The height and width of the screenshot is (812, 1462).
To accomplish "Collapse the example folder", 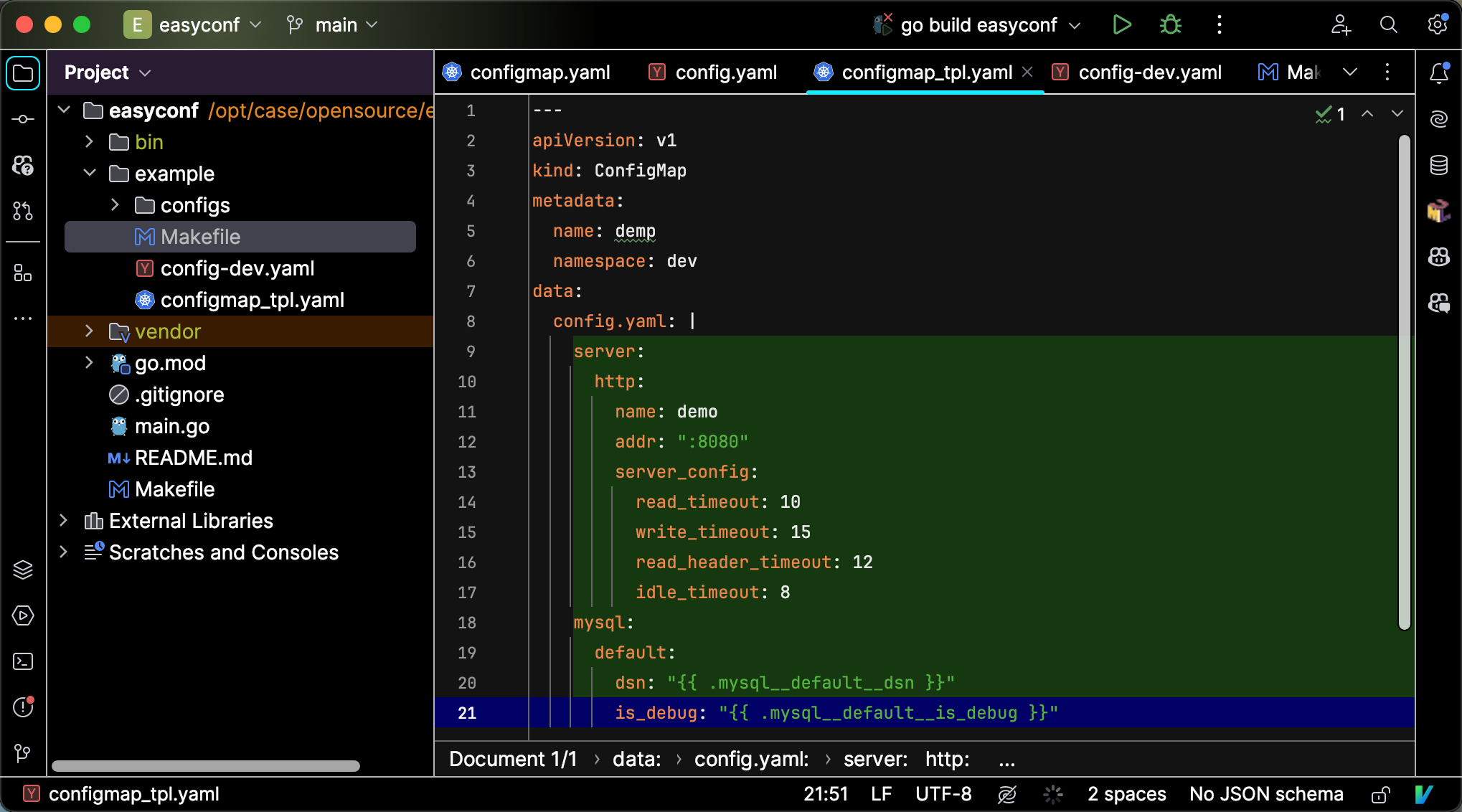I will (89, 174).
